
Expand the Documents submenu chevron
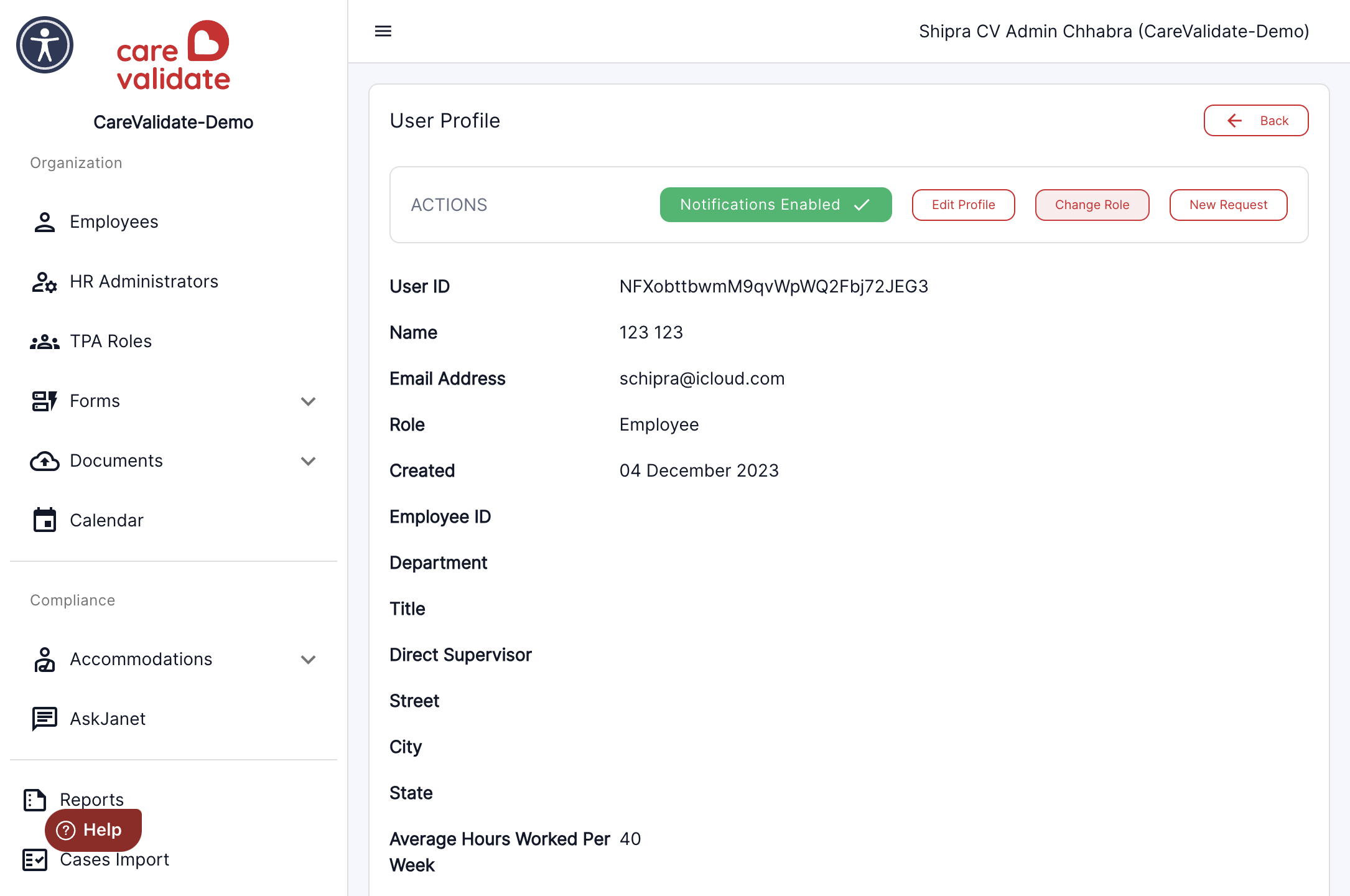coord(309,461)
